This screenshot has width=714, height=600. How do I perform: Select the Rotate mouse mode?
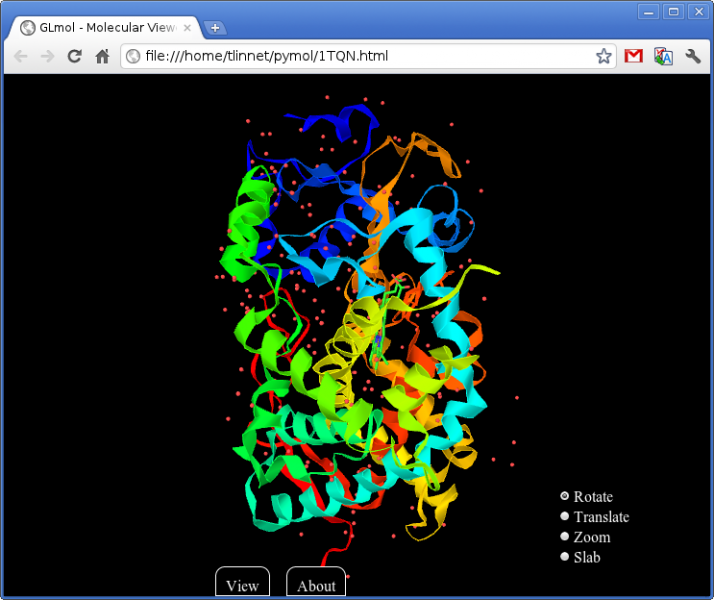pyautogui.click(x=565, y=496)
